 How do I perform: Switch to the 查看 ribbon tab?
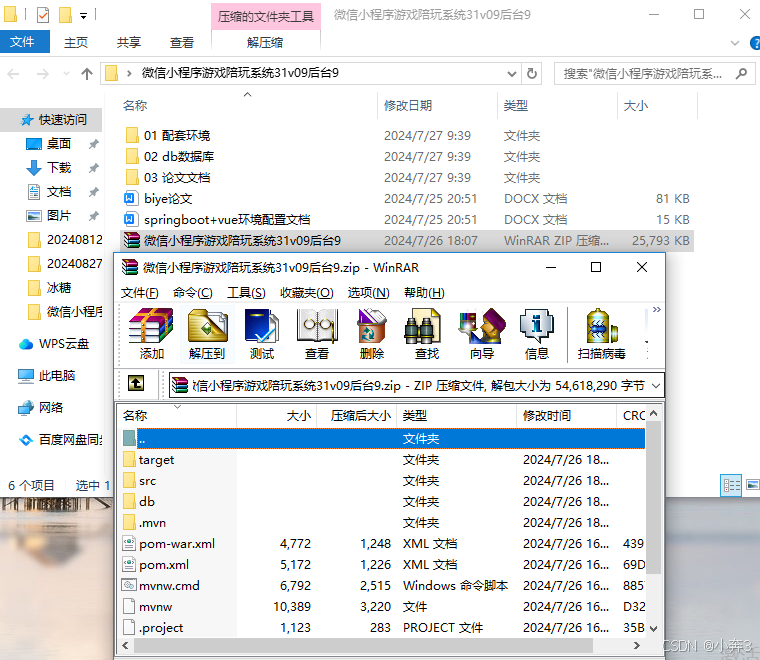click(x=182, y=43)
